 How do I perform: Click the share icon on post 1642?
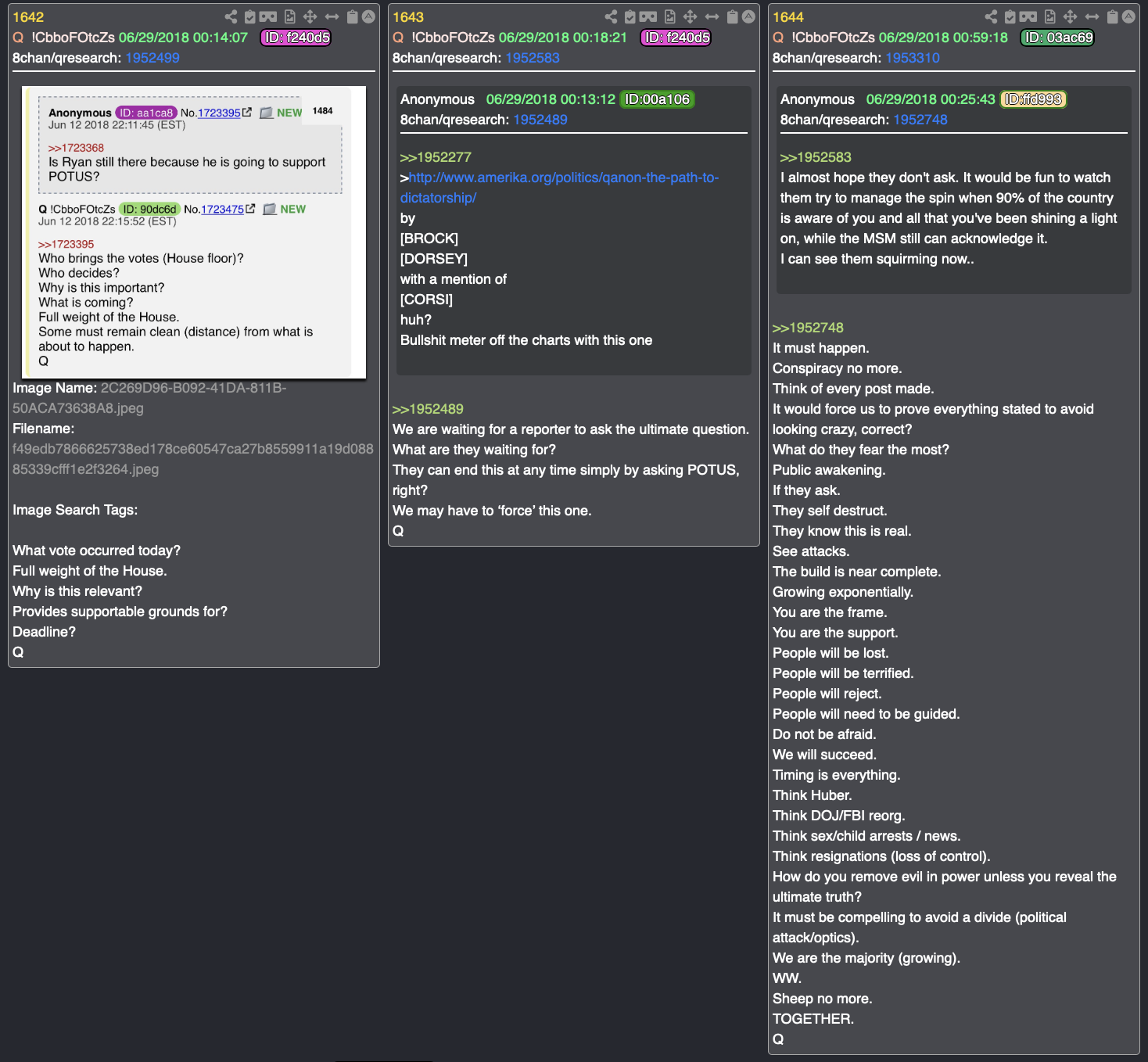tap(231, 16)
